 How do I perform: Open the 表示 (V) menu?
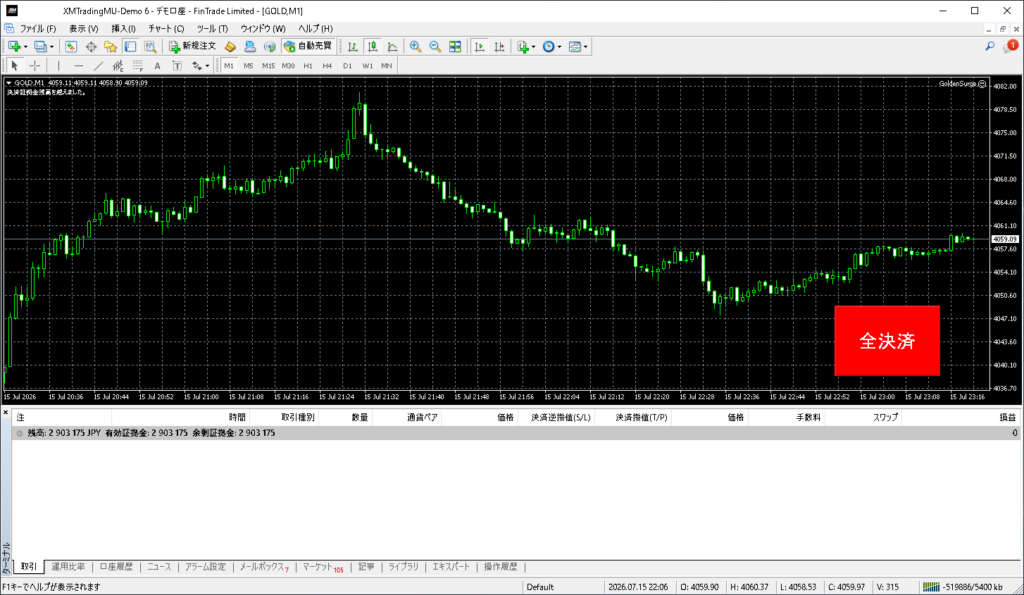(x=84, y=29)
